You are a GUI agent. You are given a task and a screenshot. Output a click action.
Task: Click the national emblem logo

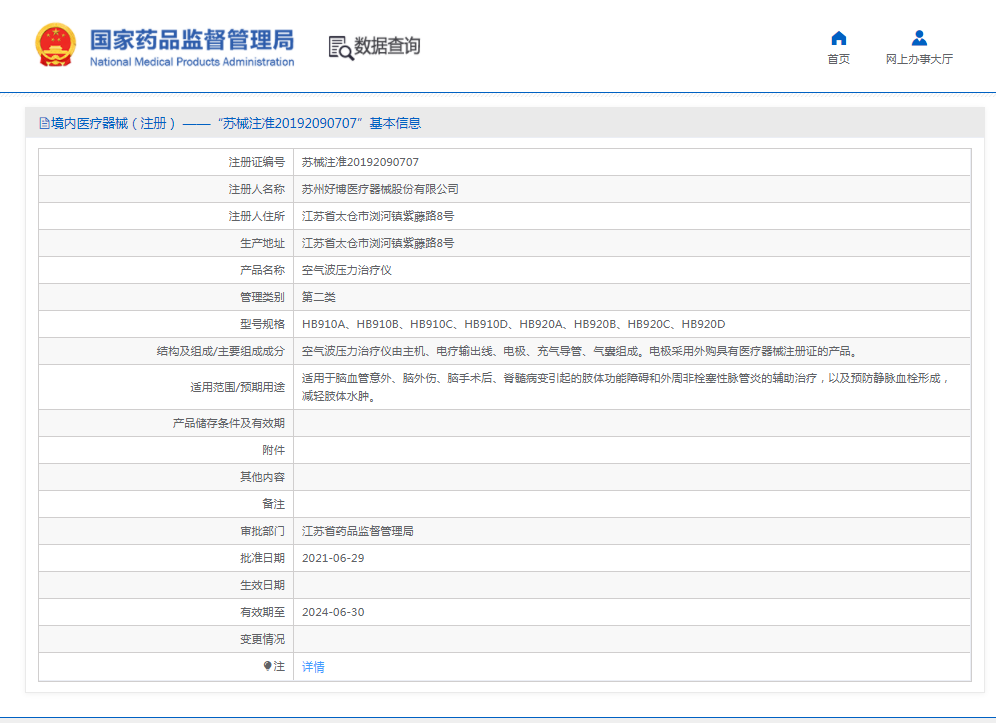point(56,45)
